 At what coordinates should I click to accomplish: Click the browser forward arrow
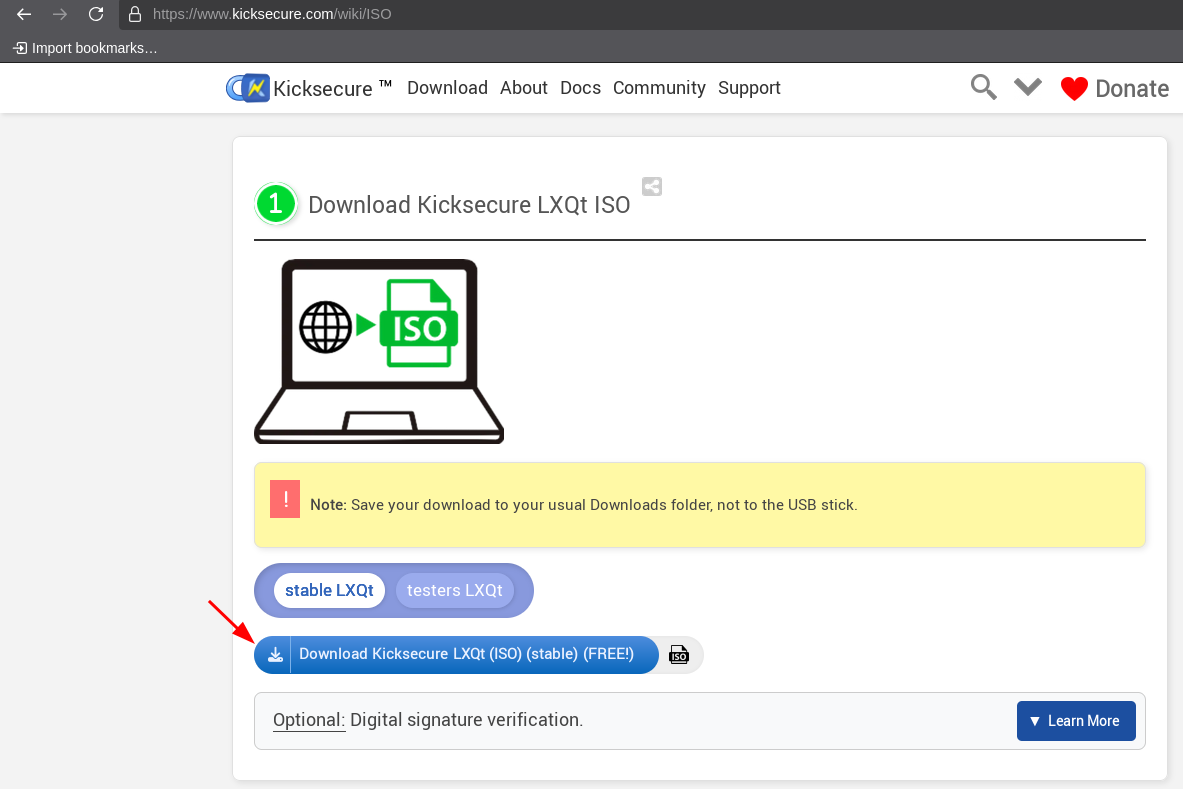pyautogui.click(x=60, y=14)
